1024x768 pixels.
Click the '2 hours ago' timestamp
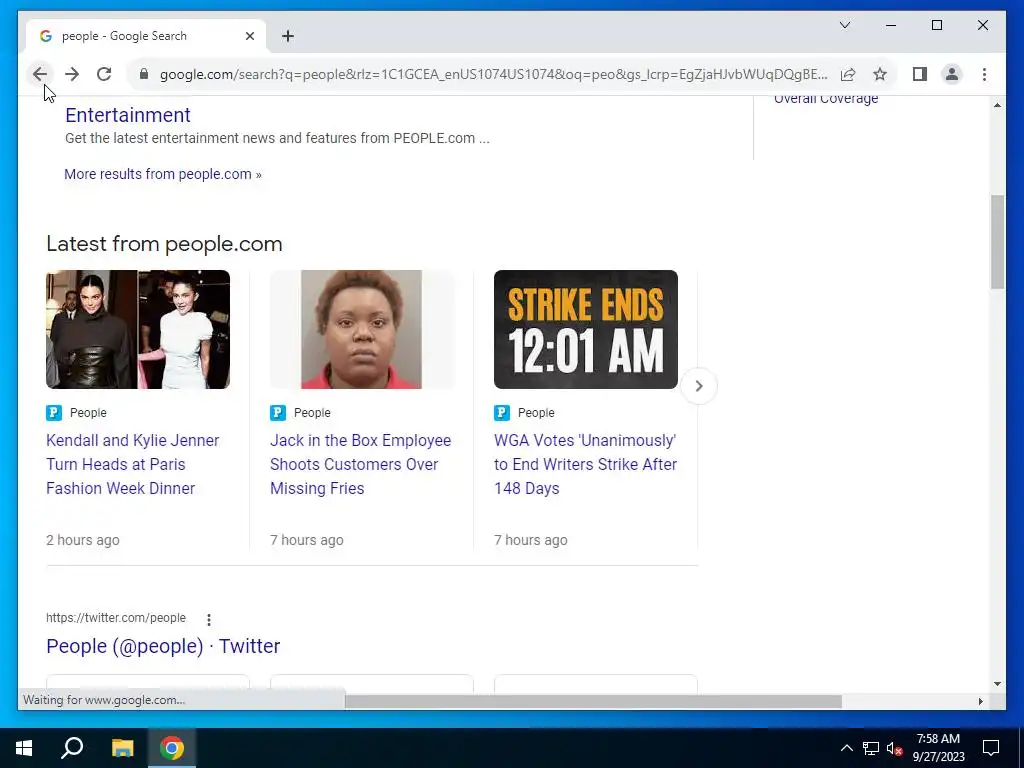tap(83, 540)
